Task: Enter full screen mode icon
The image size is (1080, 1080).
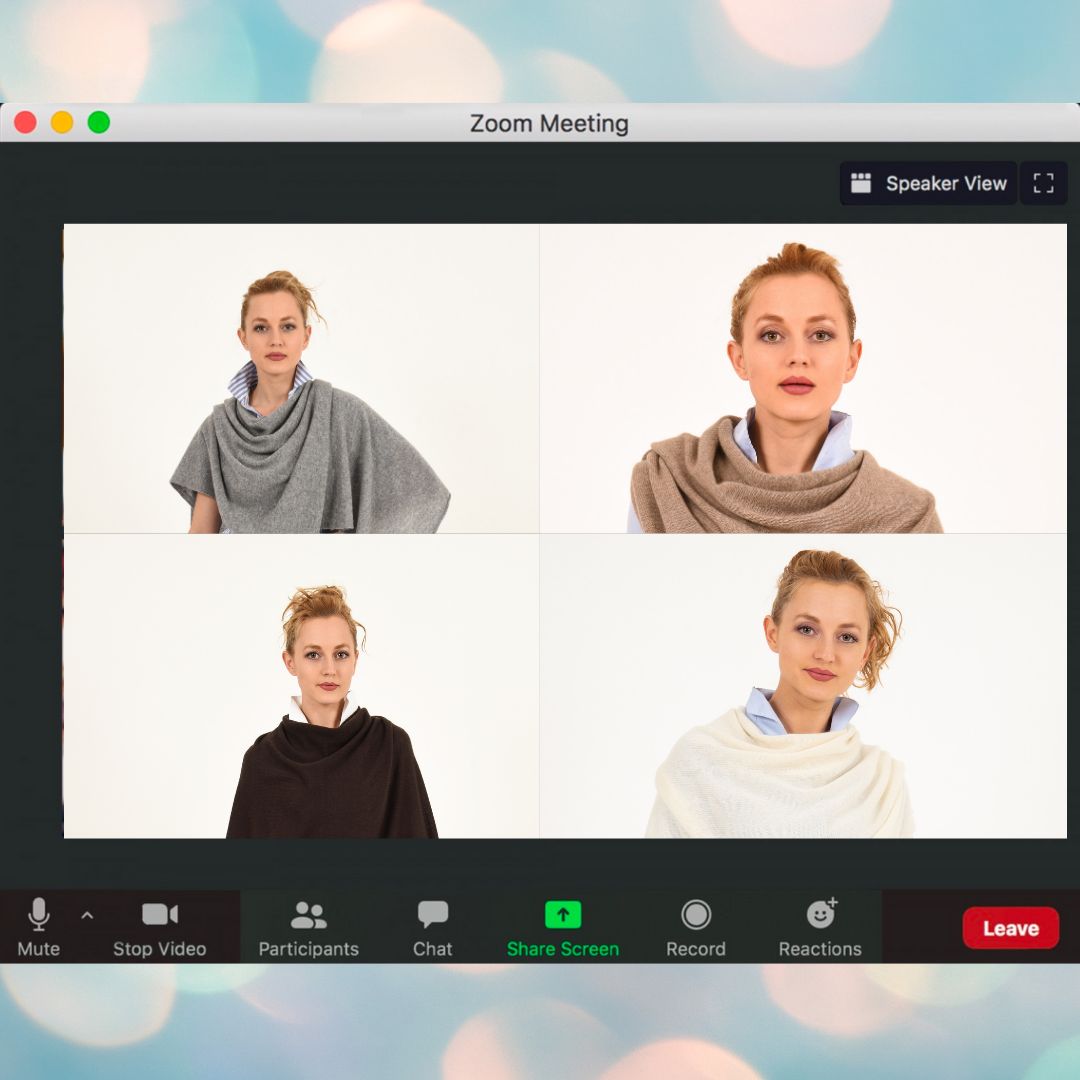Action: pyautogui.click(x=1043, y=183)
